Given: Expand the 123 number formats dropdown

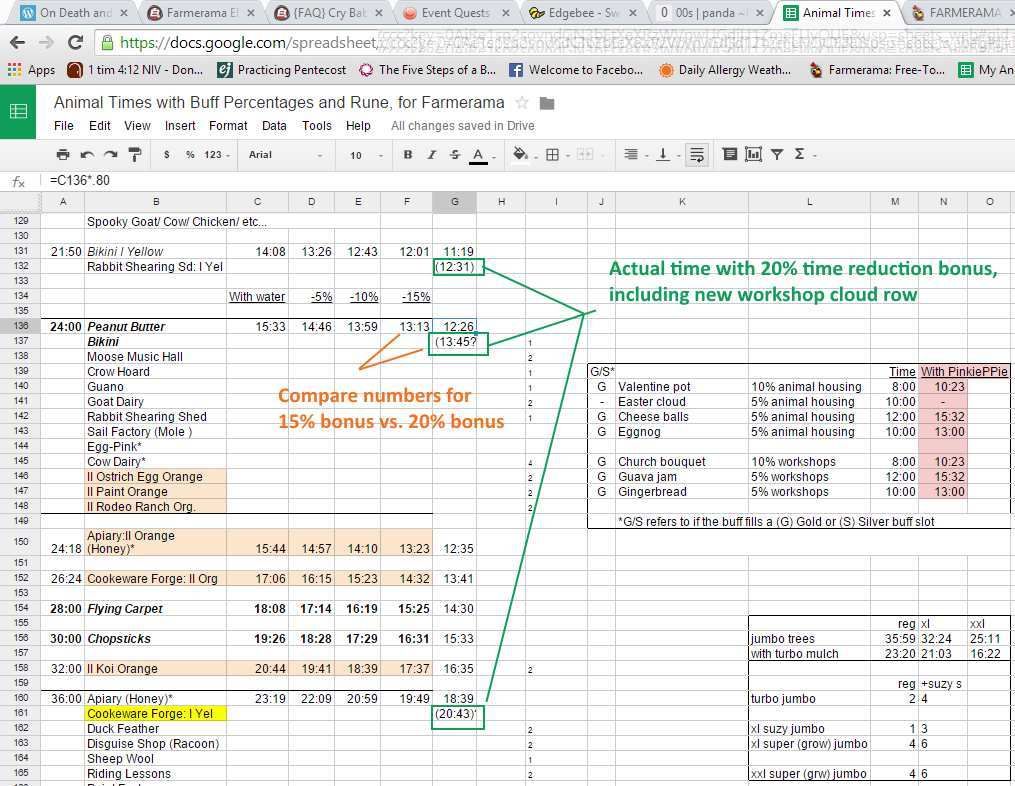Looking at the screenshot, I should [x=217, y=155].
